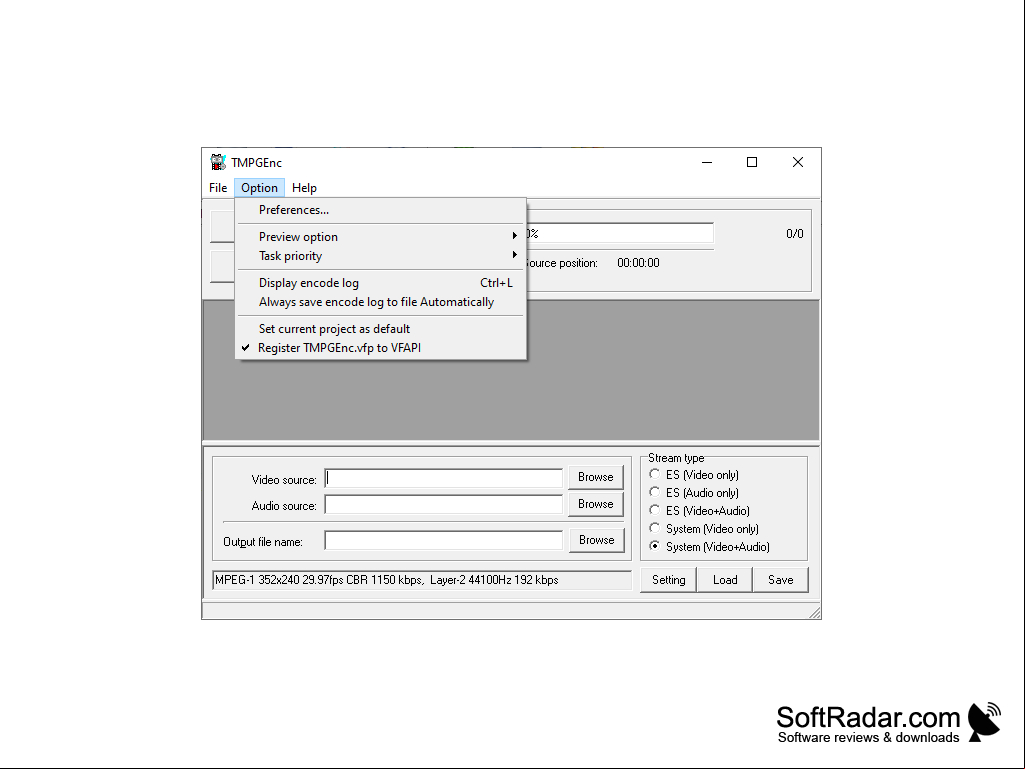Expand the Preview option submenu
1025x769 pixels.
pyautogui.click(x=380, y=237)
